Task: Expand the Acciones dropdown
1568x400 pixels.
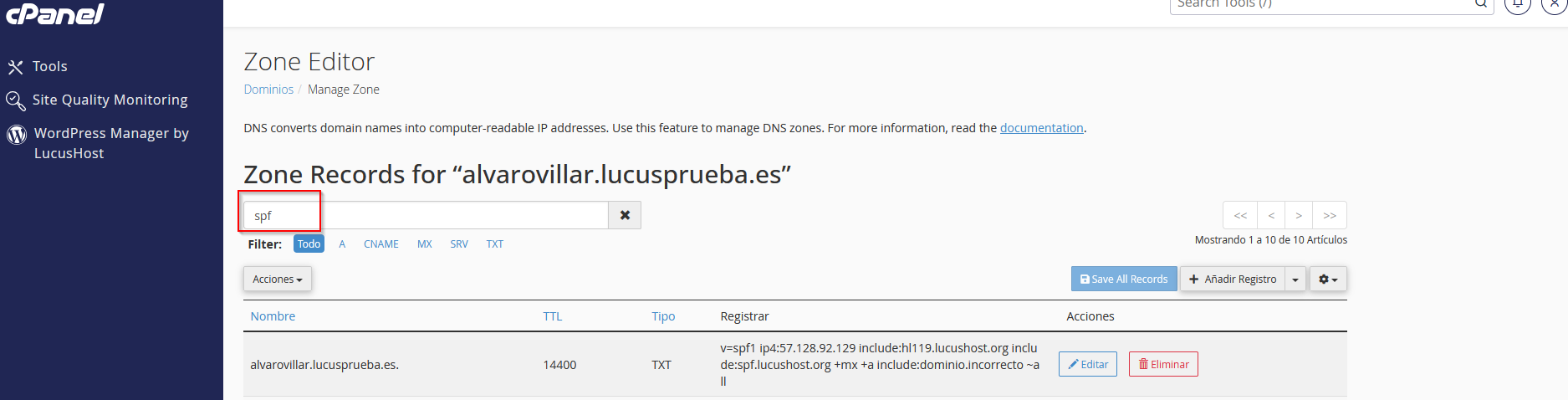Action: (278, 279)
